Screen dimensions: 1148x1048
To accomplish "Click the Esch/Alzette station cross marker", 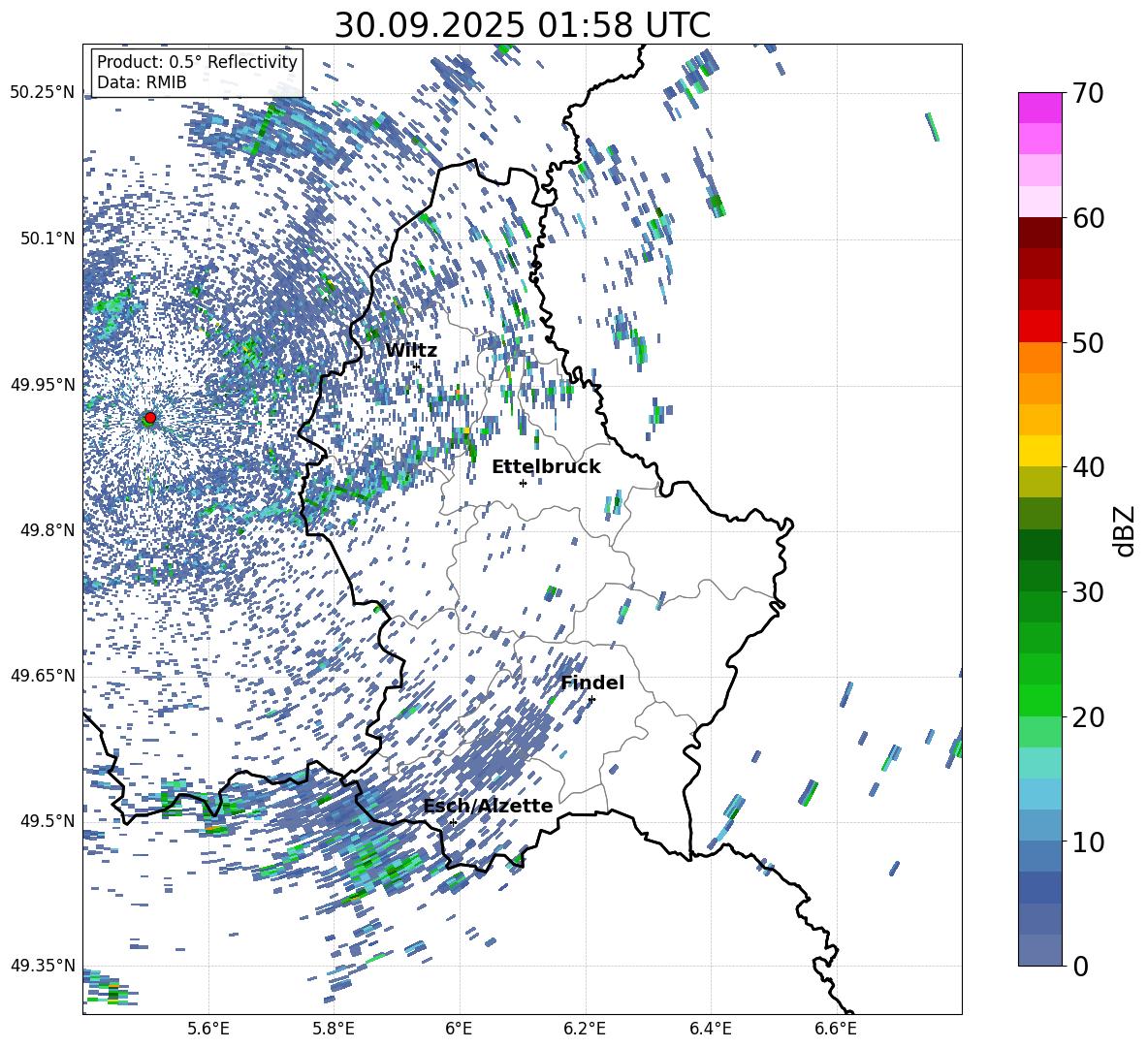I will coord(453,822).
